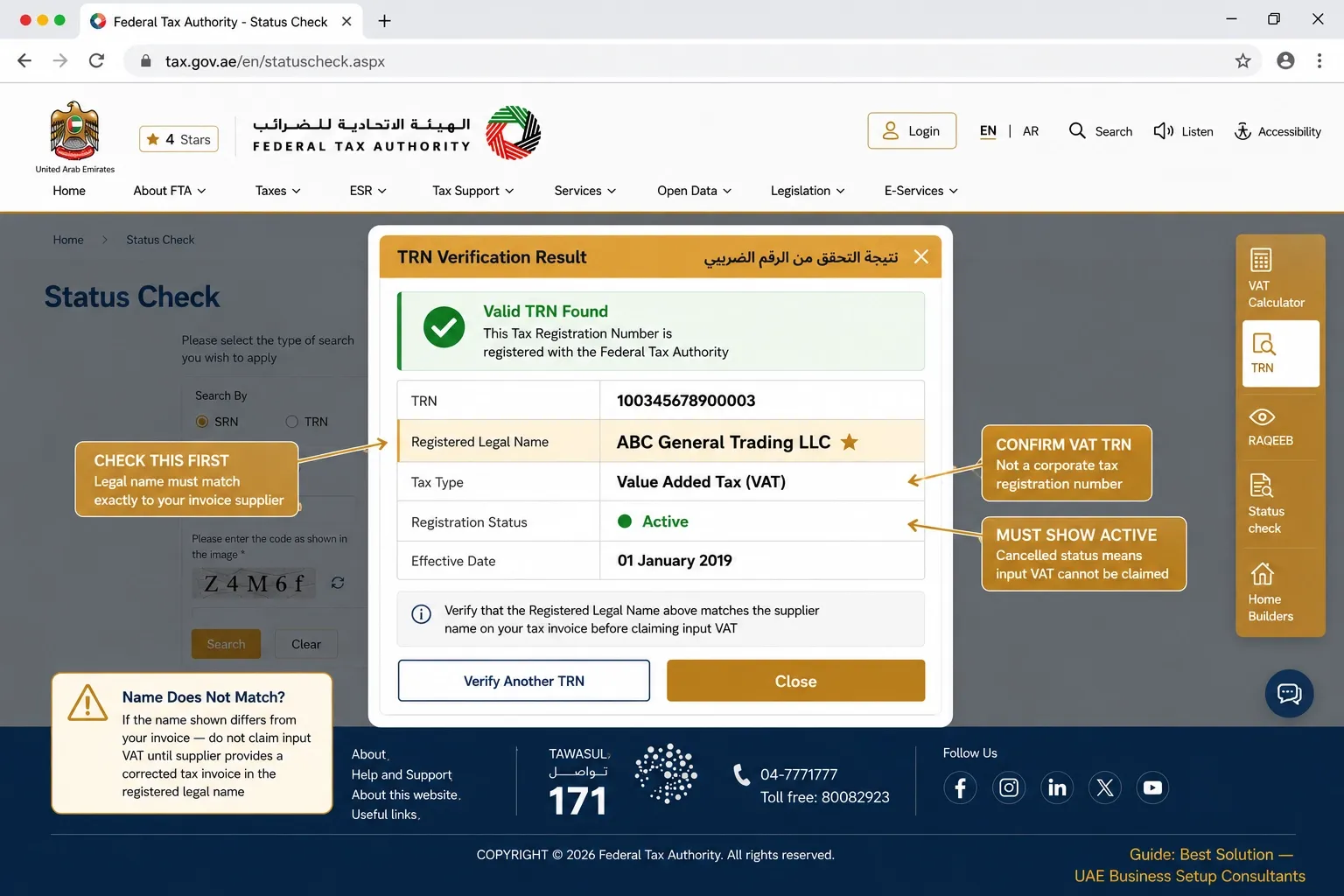This screenshot has height=896, width=1344.
Task: Open the About this website footer link
Action: [405, 794]
